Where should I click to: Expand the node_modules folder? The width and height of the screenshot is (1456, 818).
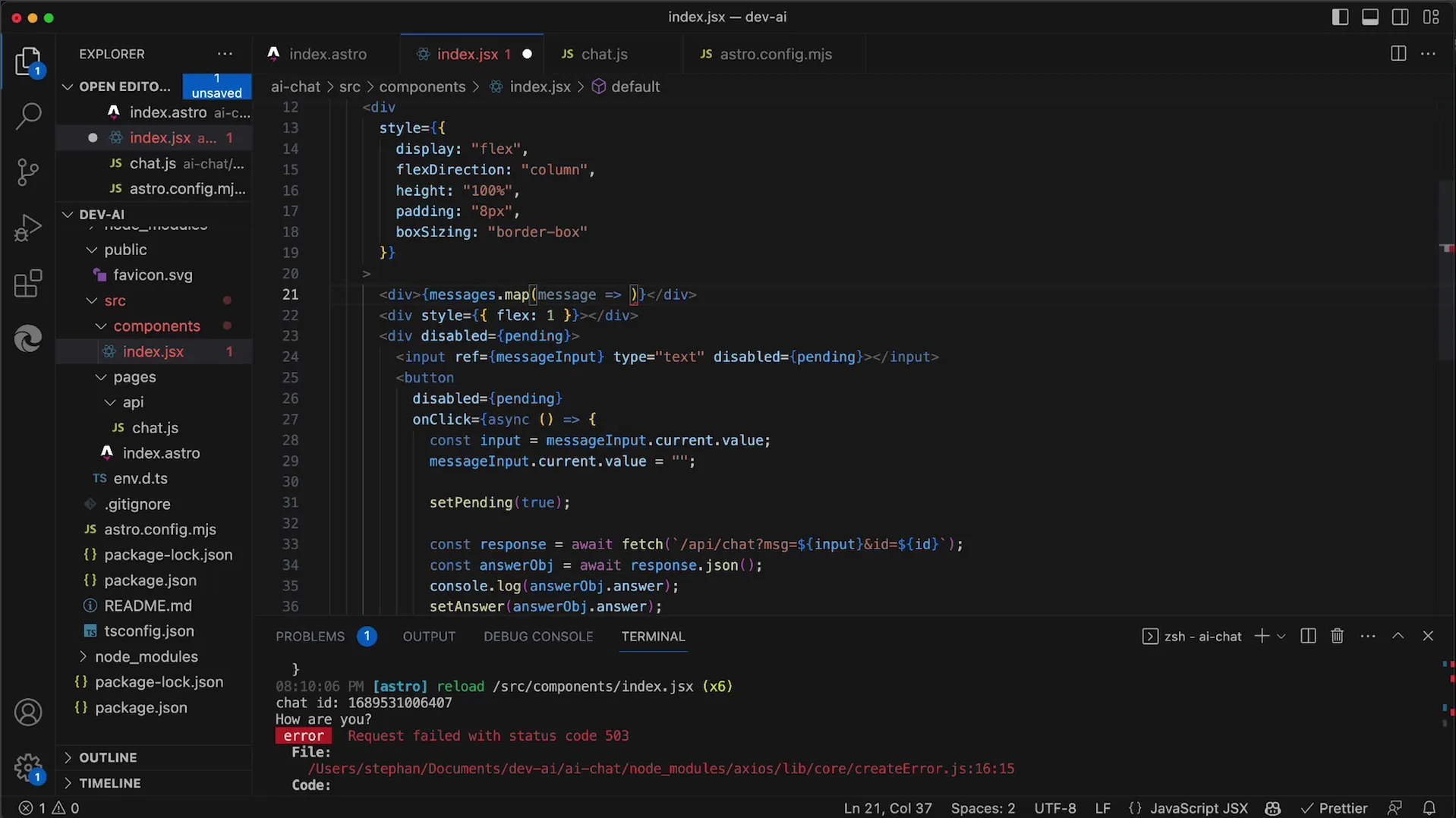pos(146,656)
